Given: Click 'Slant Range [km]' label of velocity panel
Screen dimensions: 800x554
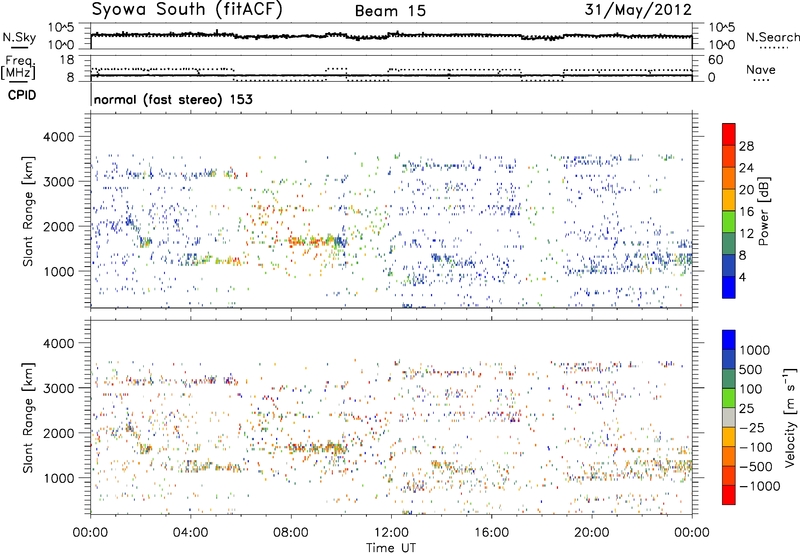Looking at the screenshot, I should tap(28, 418).
